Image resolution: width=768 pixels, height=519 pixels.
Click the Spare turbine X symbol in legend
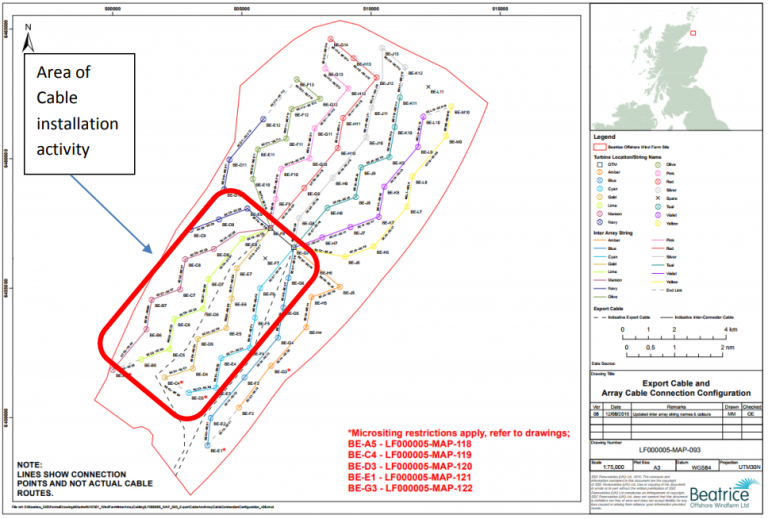pyautogui.click(x=658, y=198)
